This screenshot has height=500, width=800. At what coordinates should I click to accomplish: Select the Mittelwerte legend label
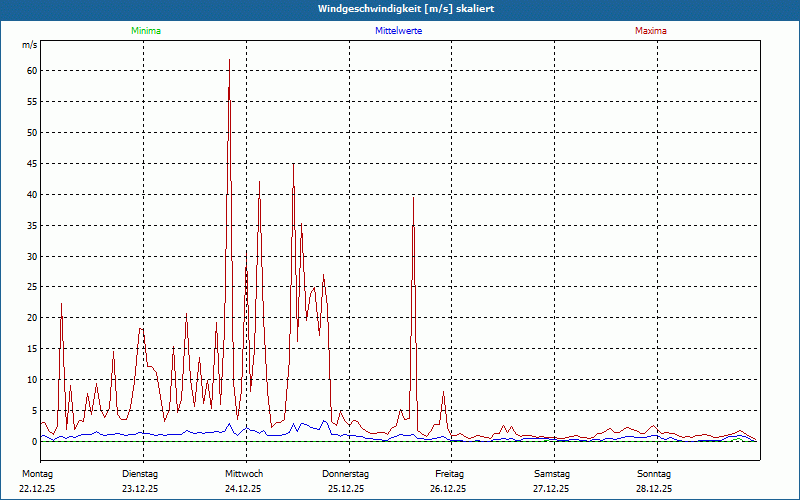tap(398, 31)
